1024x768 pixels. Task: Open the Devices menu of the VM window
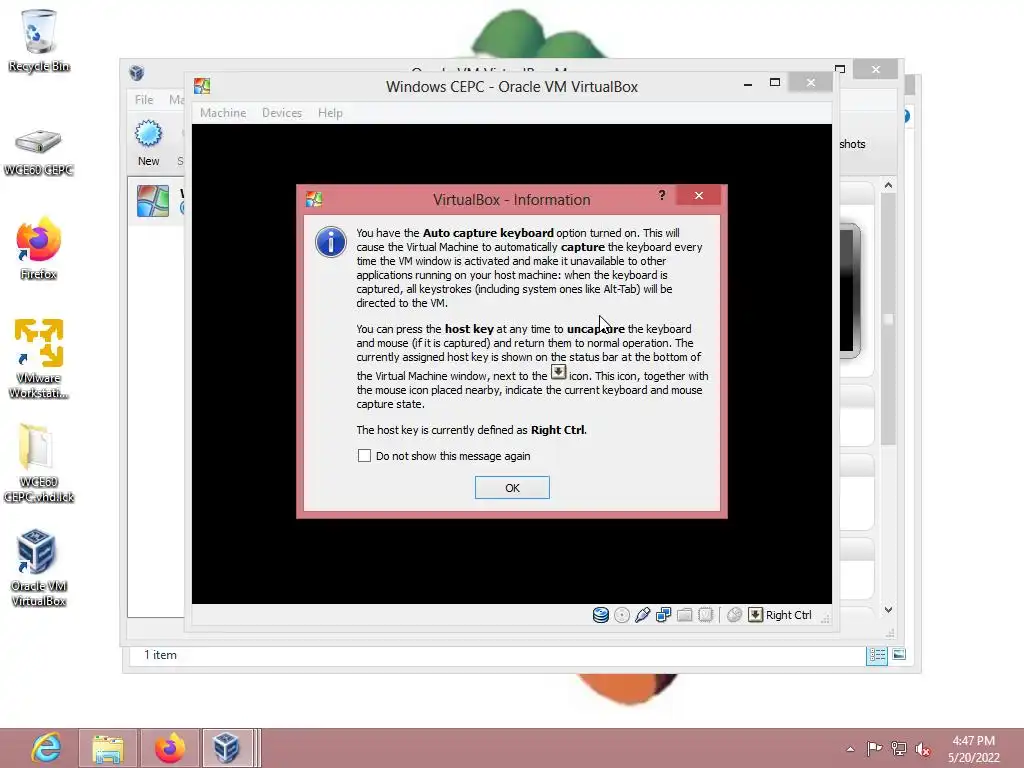[282, 113]
